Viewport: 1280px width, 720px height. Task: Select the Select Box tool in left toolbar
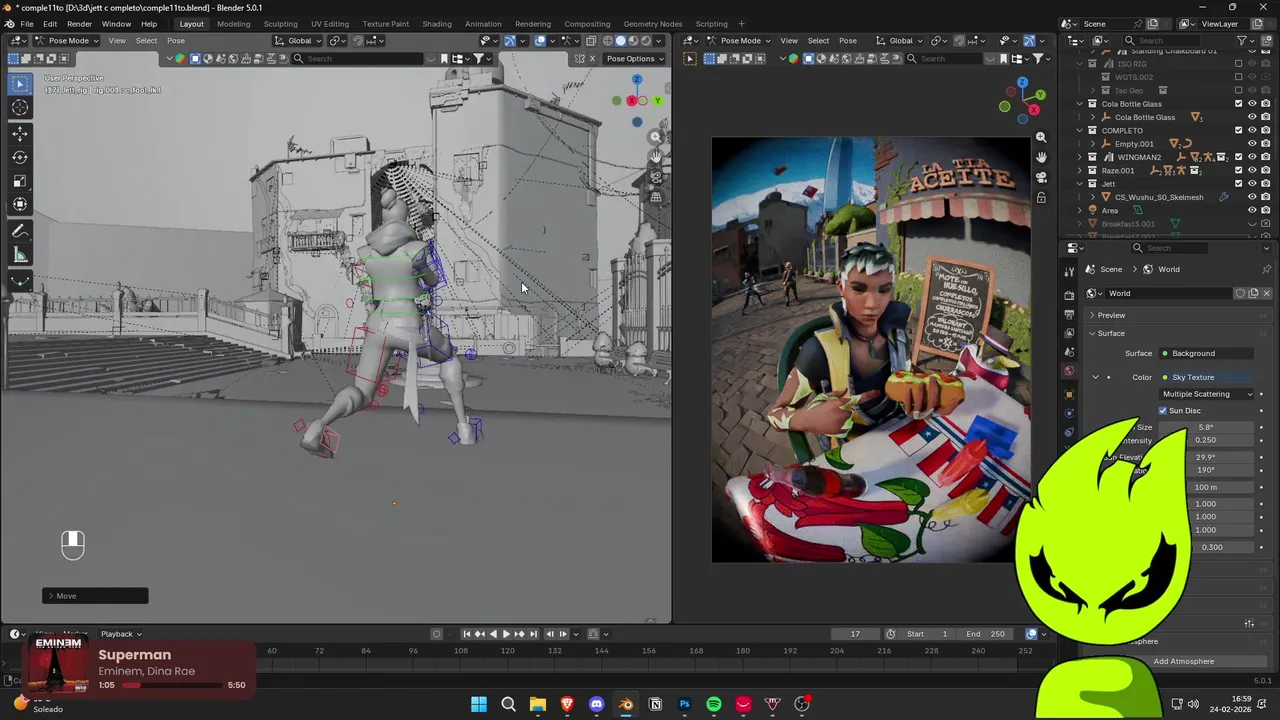(x=20, y=85)
